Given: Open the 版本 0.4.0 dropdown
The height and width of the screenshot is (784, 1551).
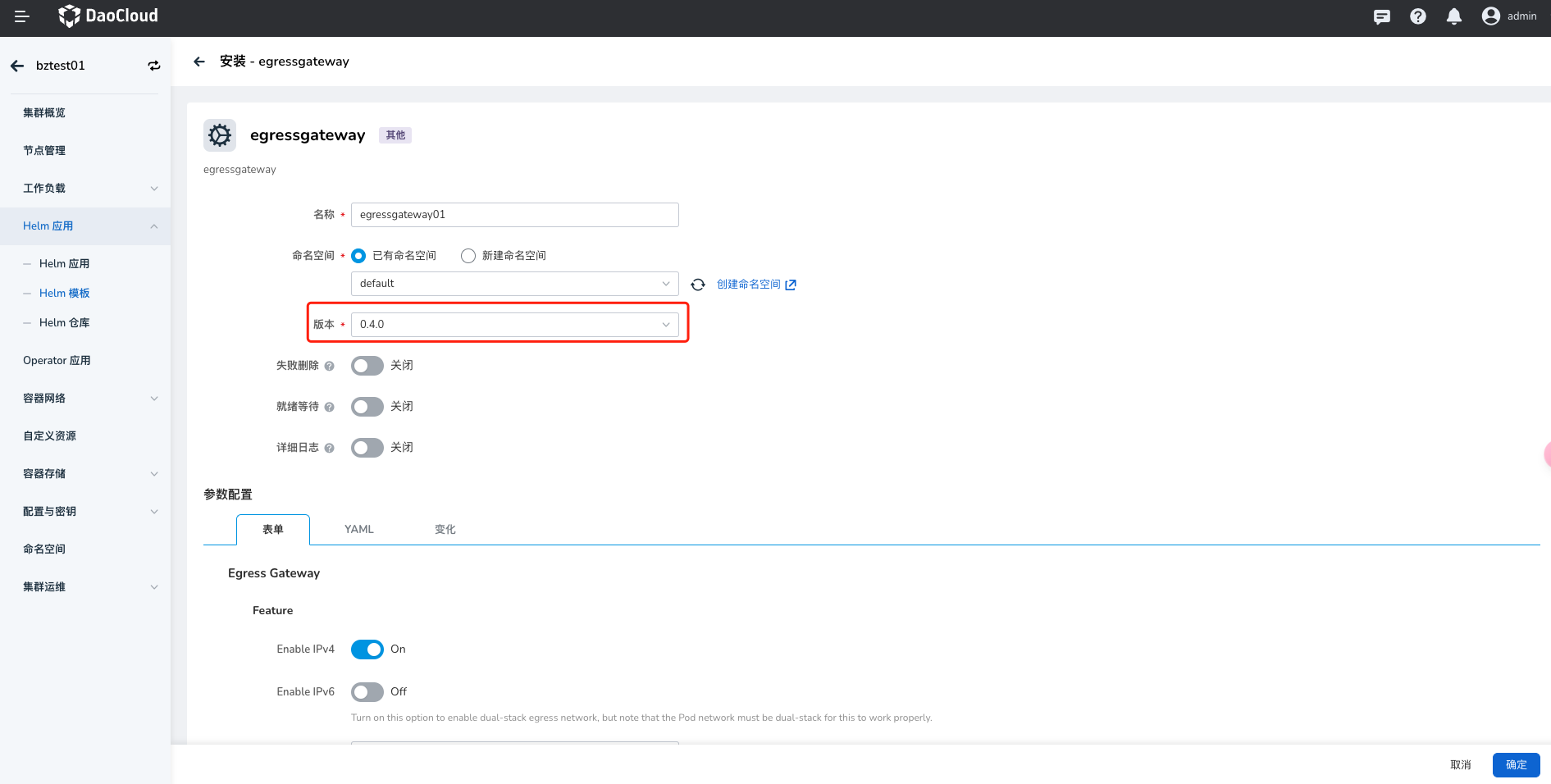Looking at the screenshot, I should [x=514, y=325].
